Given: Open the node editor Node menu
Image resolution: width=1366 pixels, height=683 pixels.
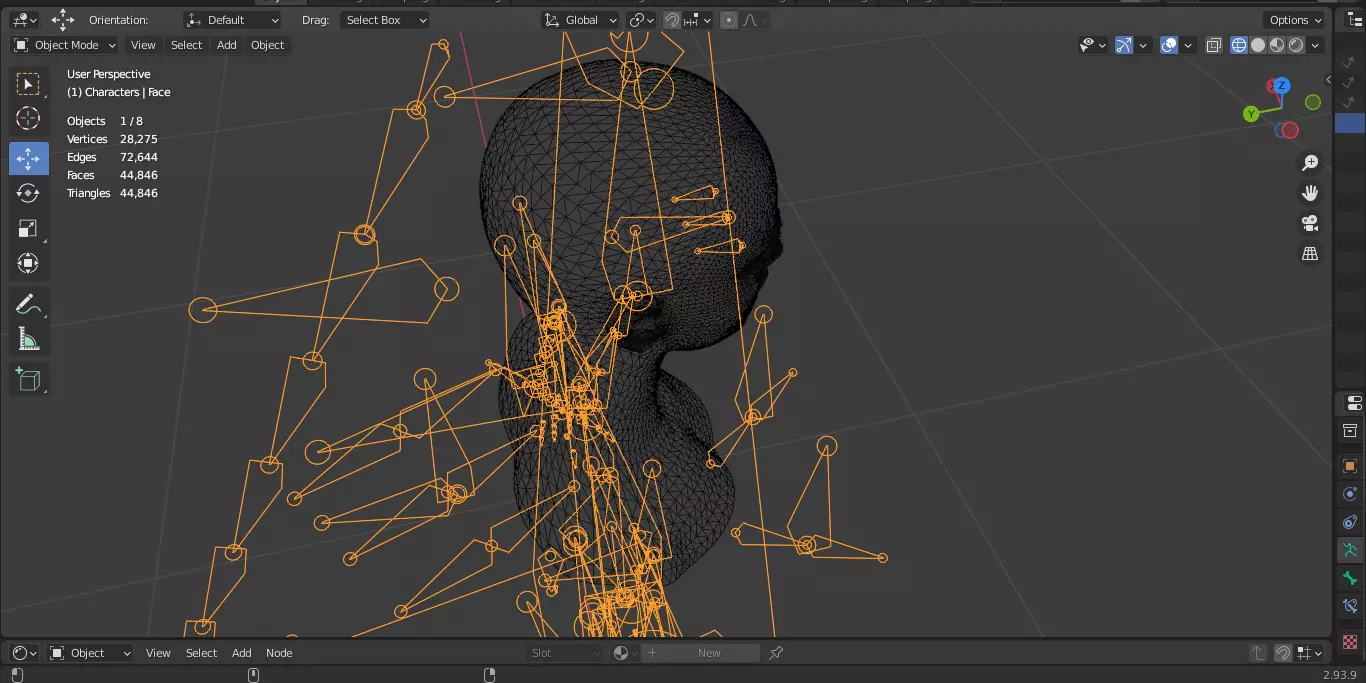Looking at the screenshot, I should point(279,653).
